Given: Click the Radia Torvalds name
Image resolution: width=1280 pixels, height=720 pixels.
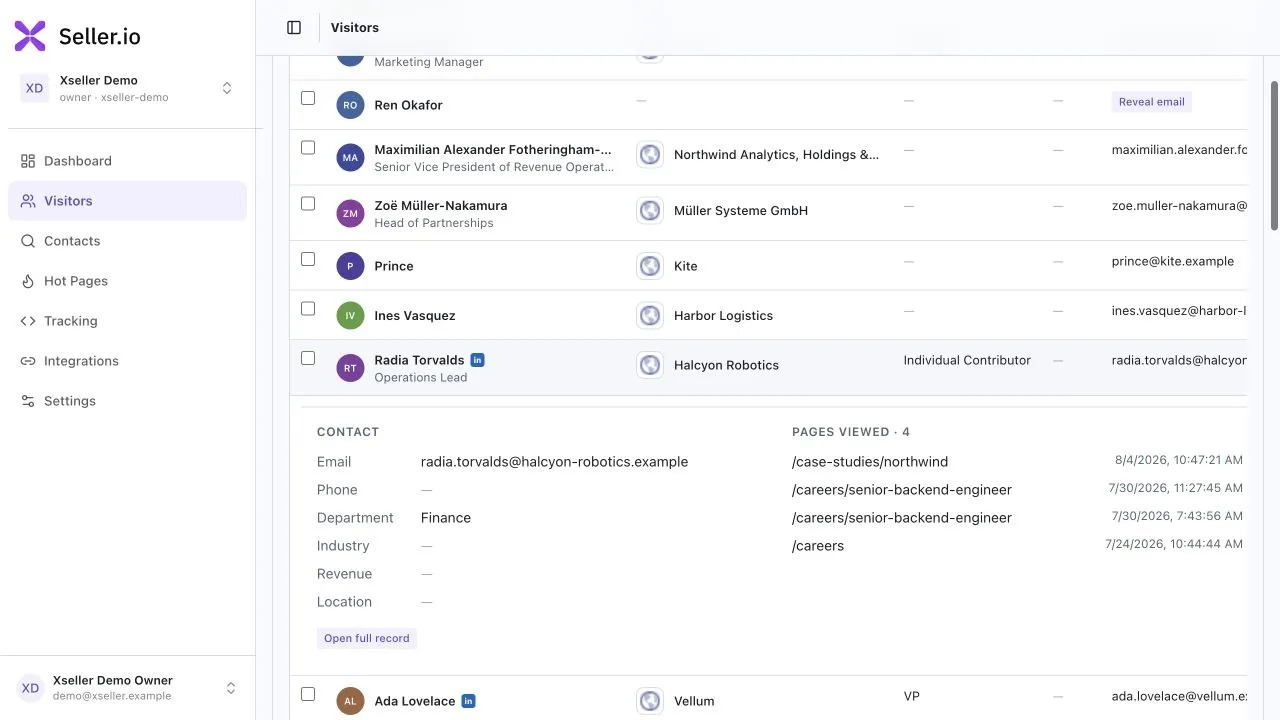Looking at the screenshot, I should point(419,360).
